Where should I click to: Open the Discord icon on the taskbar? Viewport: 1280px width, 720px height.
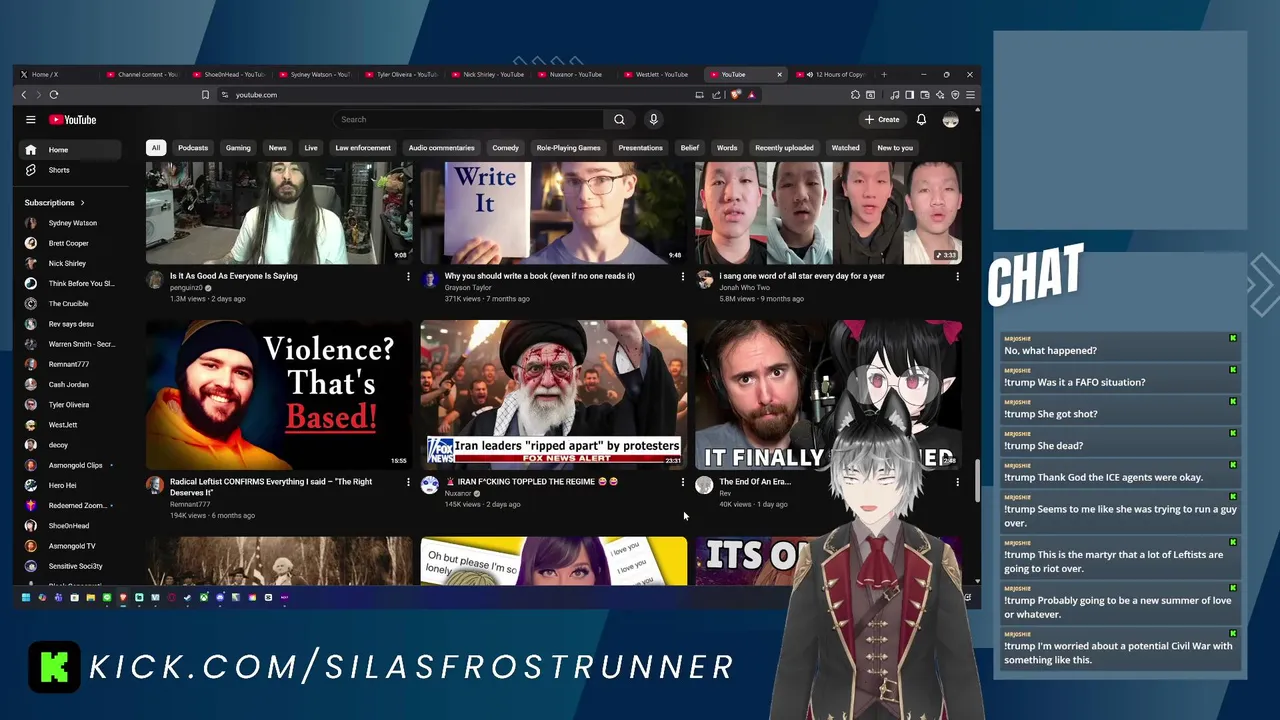[220, 598]
